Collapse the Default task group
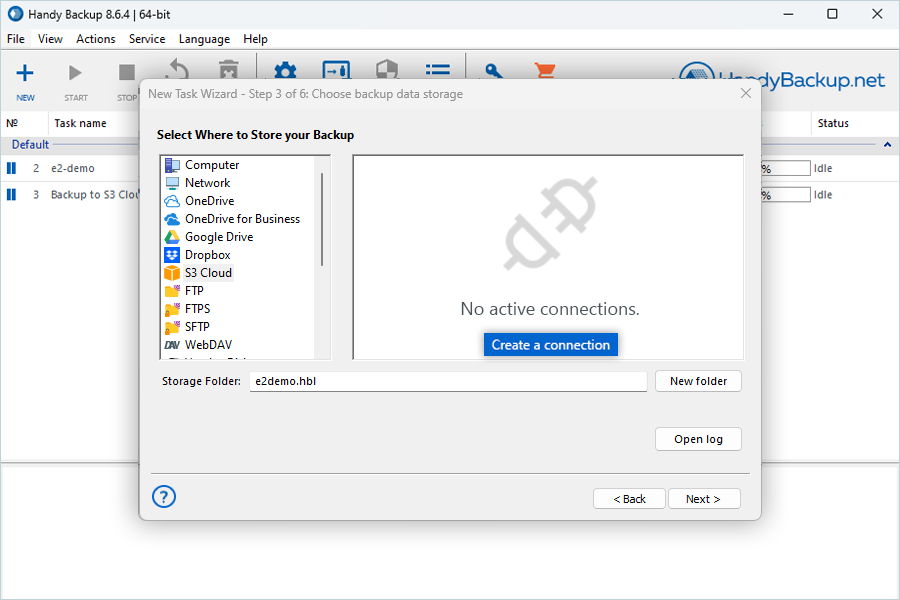The height and width of the screenshot is (600, 900). (887, 145)
